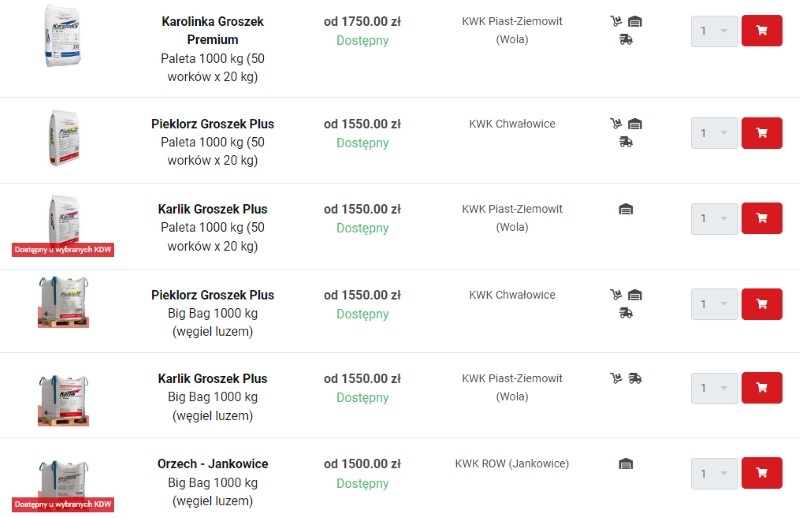Screen dimensions: 800x518
Task: Open quantity dropdown for Karolinka Groszek Premium
Action: click(714, 31)
